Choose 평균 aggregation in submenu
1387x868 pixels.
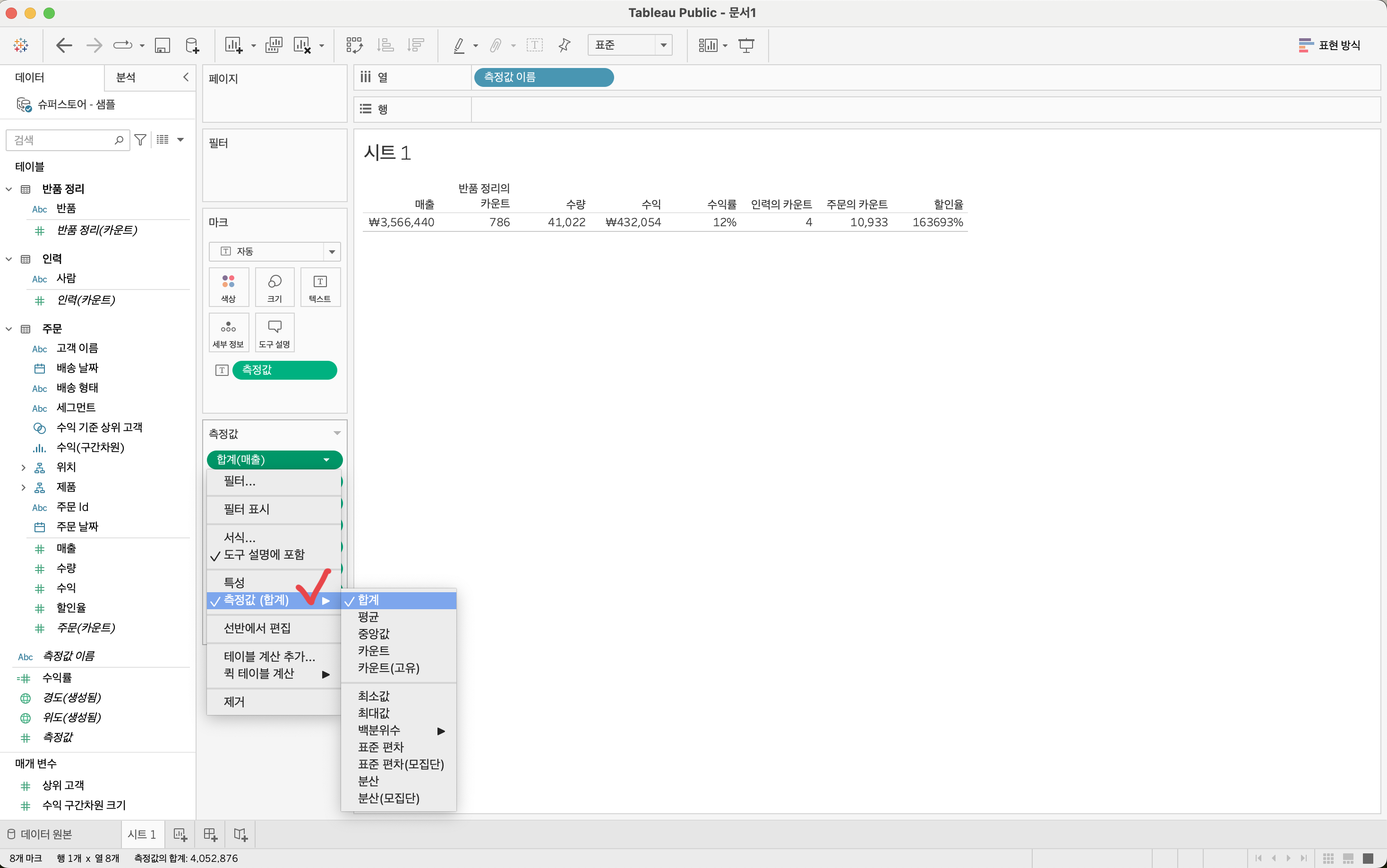(x=368, y=617)
